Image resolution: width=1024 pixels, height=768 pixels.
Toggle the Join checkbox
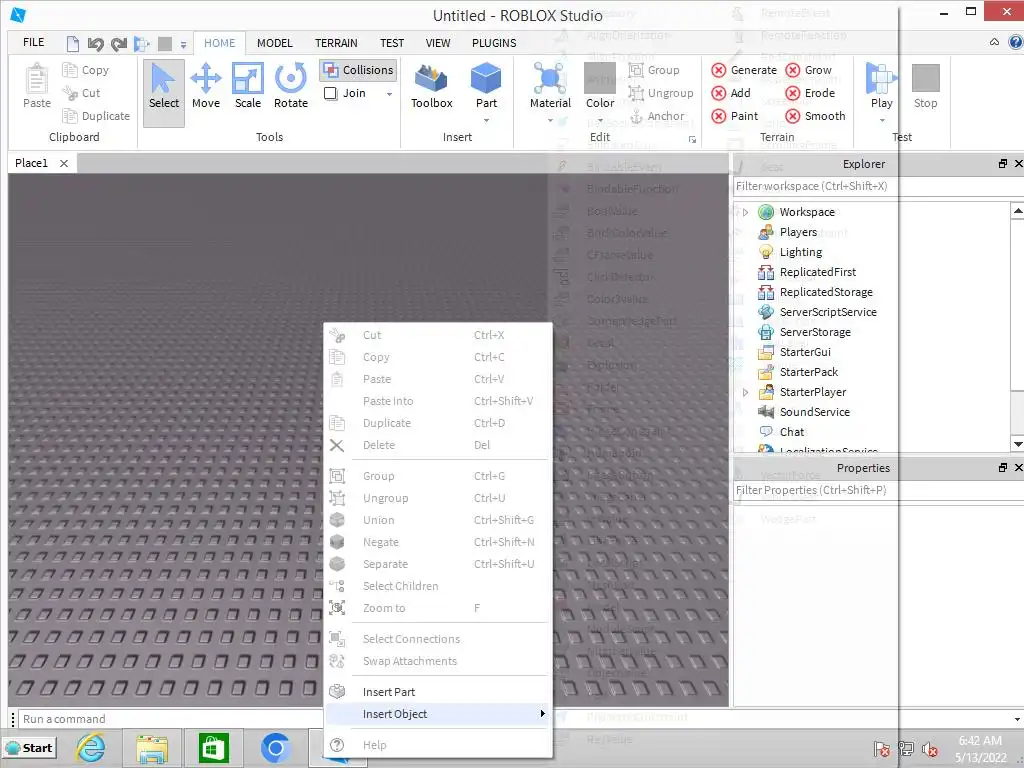click(330, 93)
